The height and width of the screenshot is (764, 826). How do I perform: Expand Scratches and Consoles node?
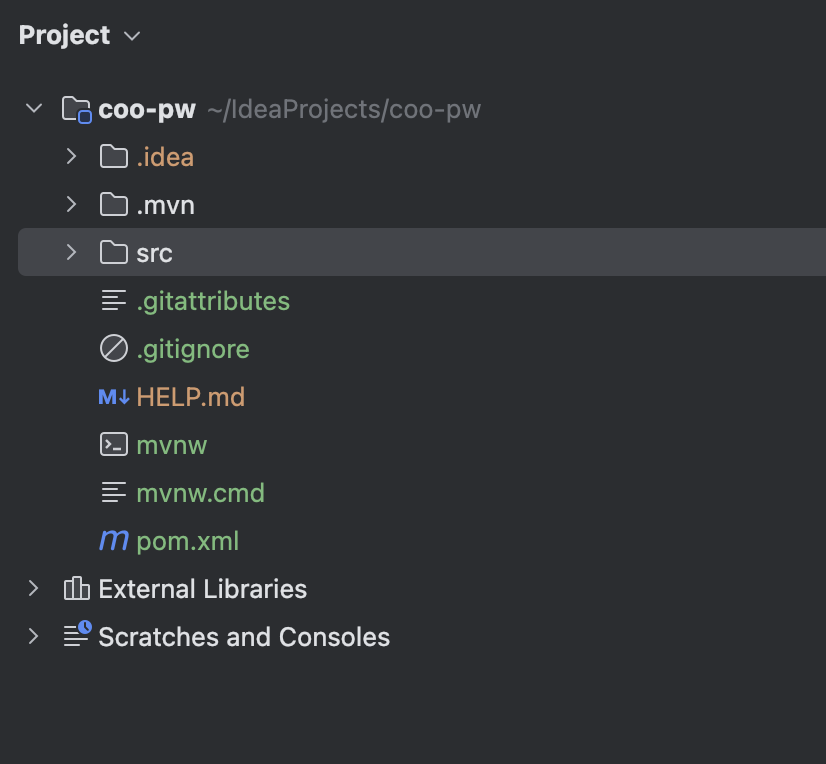coord(34,637)
